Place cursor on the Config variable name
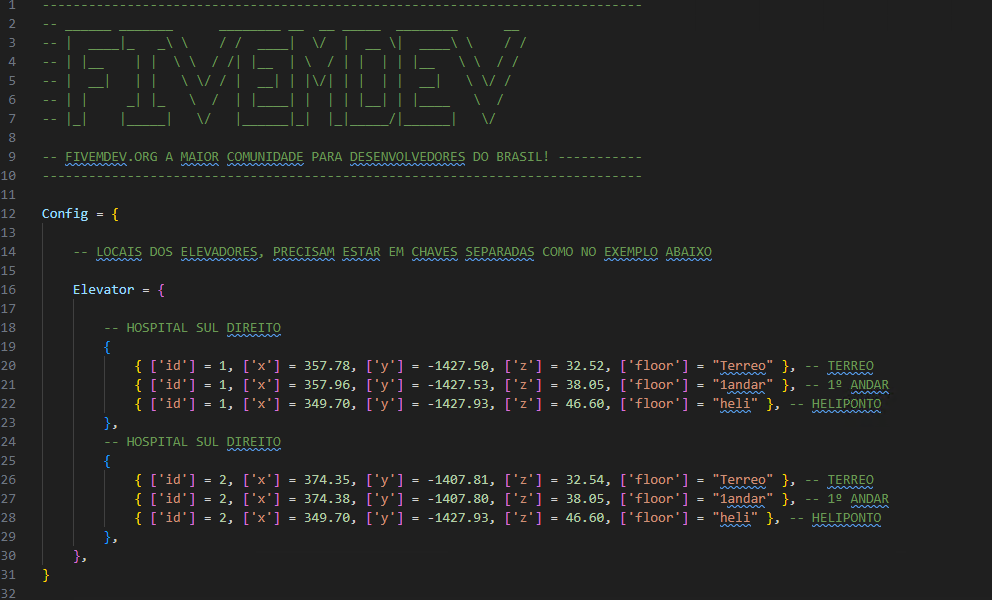992x600 pixels. [x=65, y=214]
